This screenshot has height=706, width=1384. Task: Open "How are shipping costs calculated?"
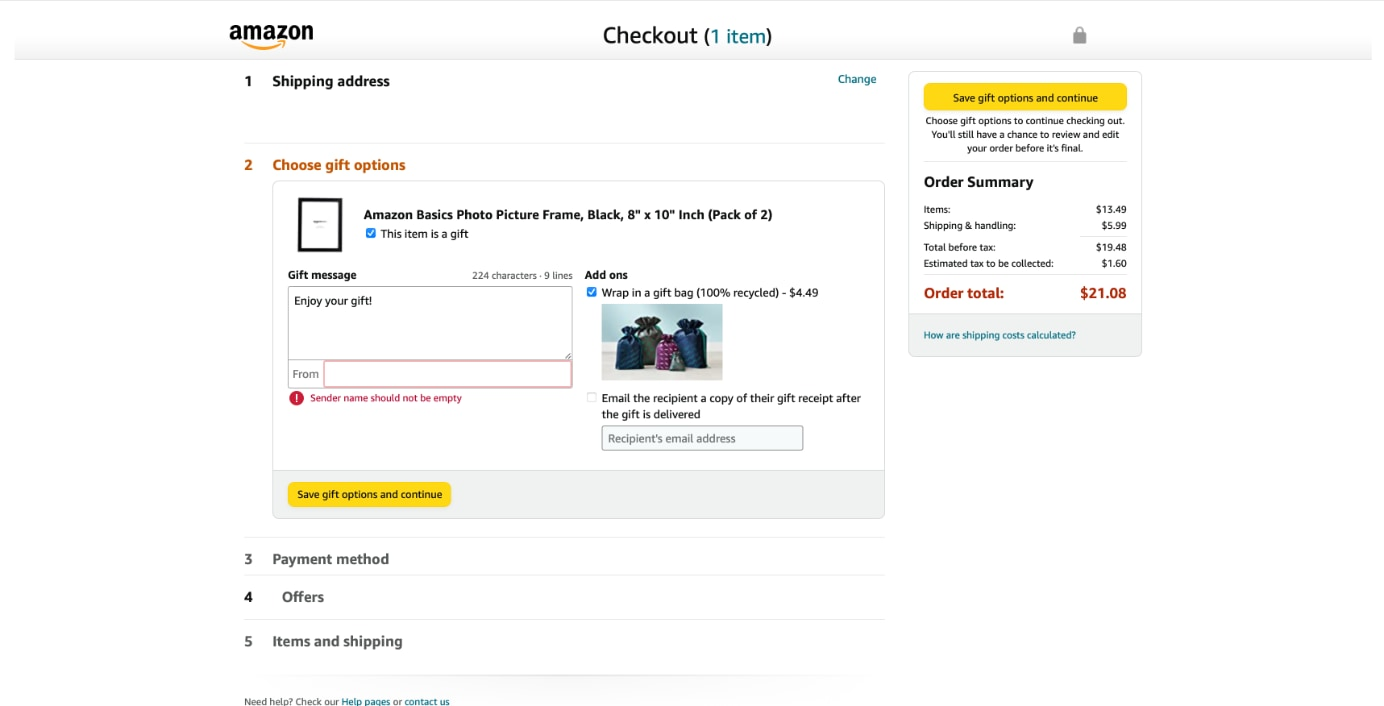(999, 335)
